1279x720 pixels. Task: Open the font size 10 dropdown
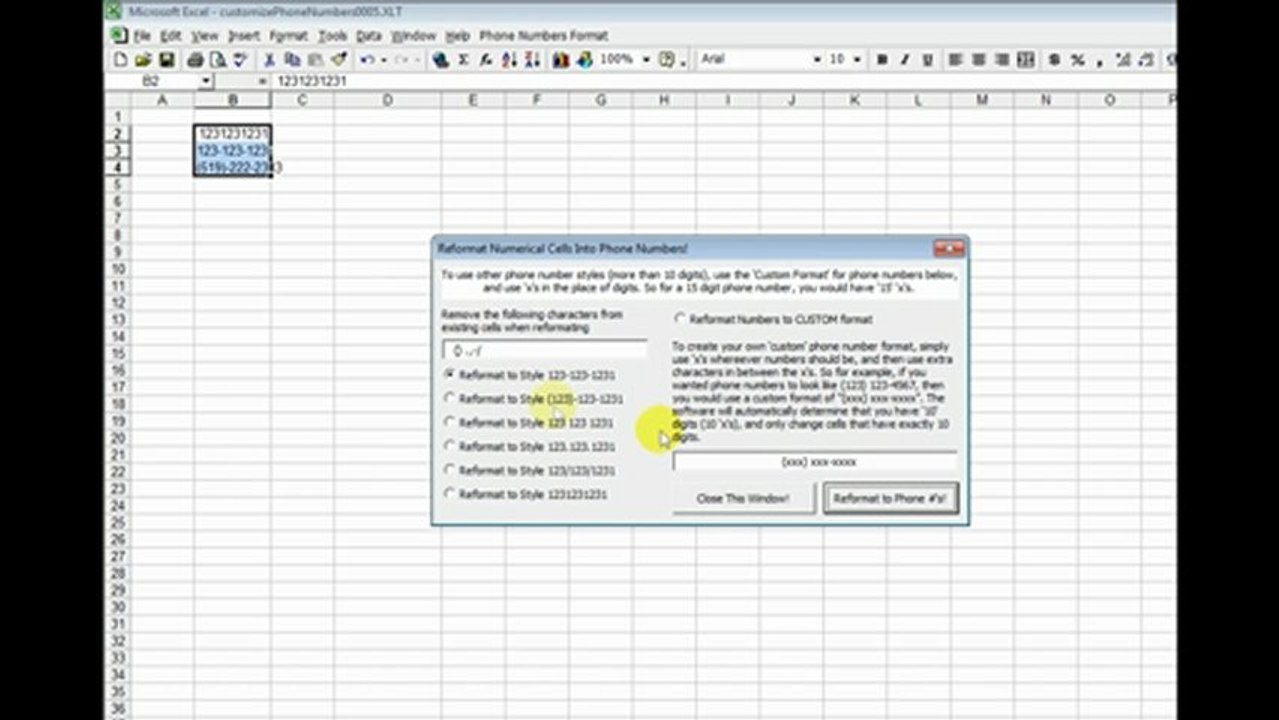click(857, 60)
